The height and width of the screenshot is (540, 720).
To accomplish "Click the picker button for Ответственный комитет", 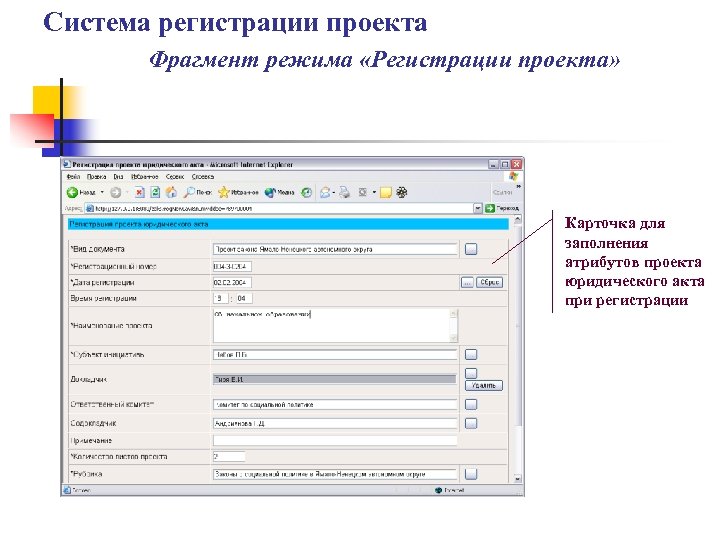I will click(x=471, y=405).
